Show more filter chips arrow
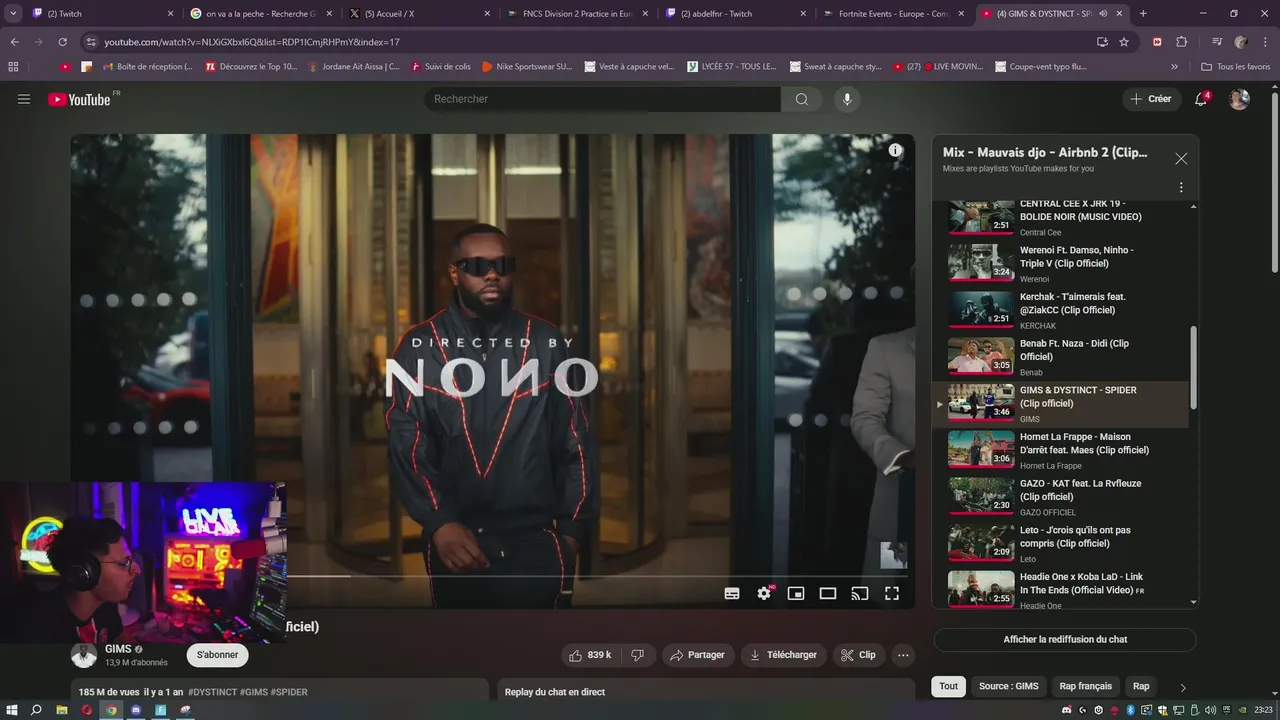Viewport: 1280px width, 720px height. coord(1183,687)
